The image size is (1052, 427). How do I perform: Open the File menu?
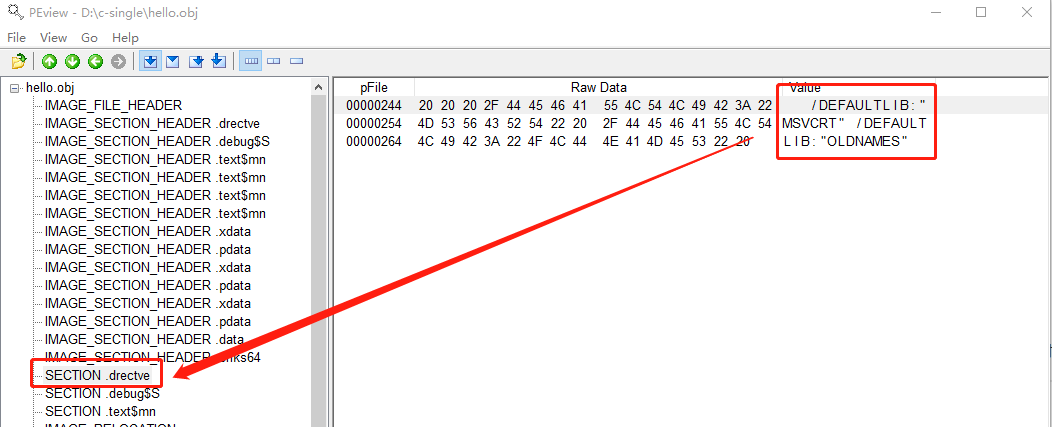[16, 37]
